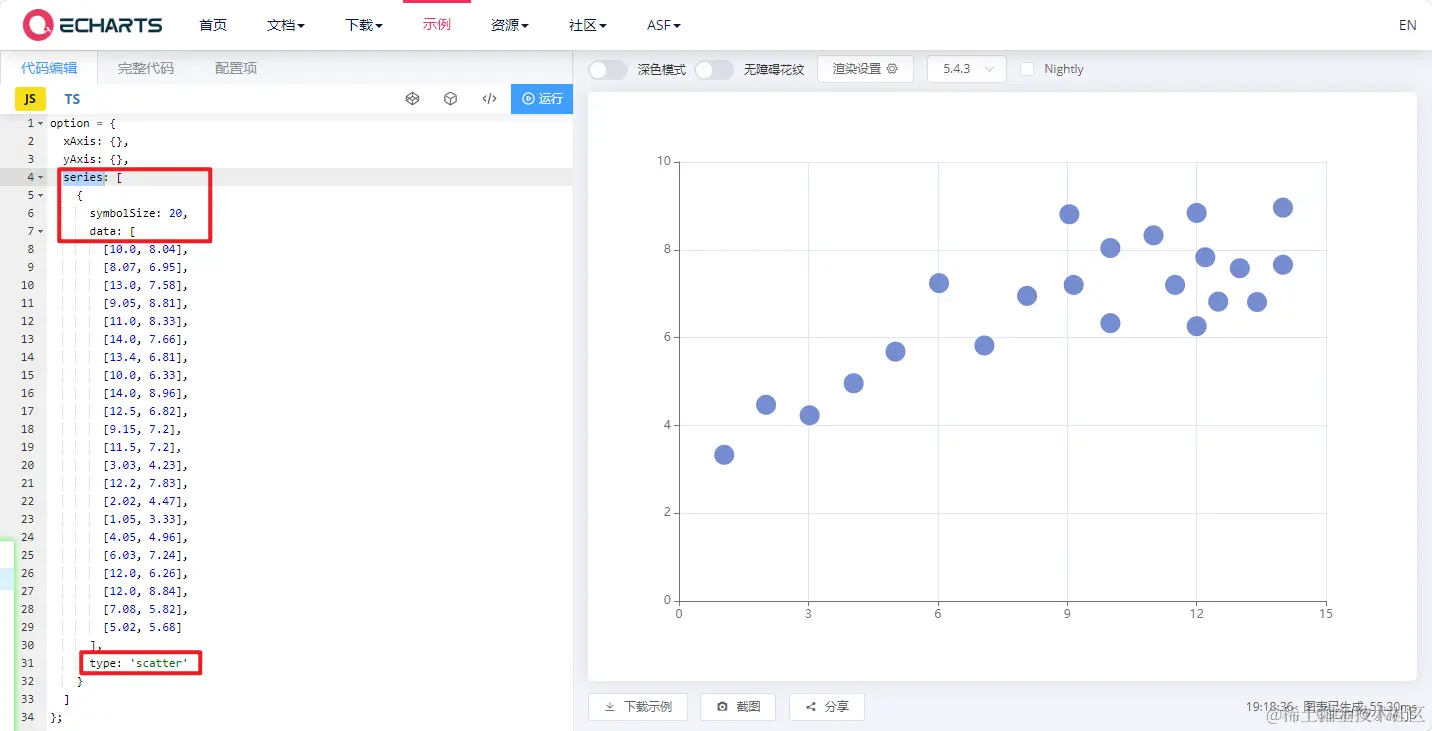Expand the 社区 community menu
The image size is (1432, 731).
tap(588, 25)
